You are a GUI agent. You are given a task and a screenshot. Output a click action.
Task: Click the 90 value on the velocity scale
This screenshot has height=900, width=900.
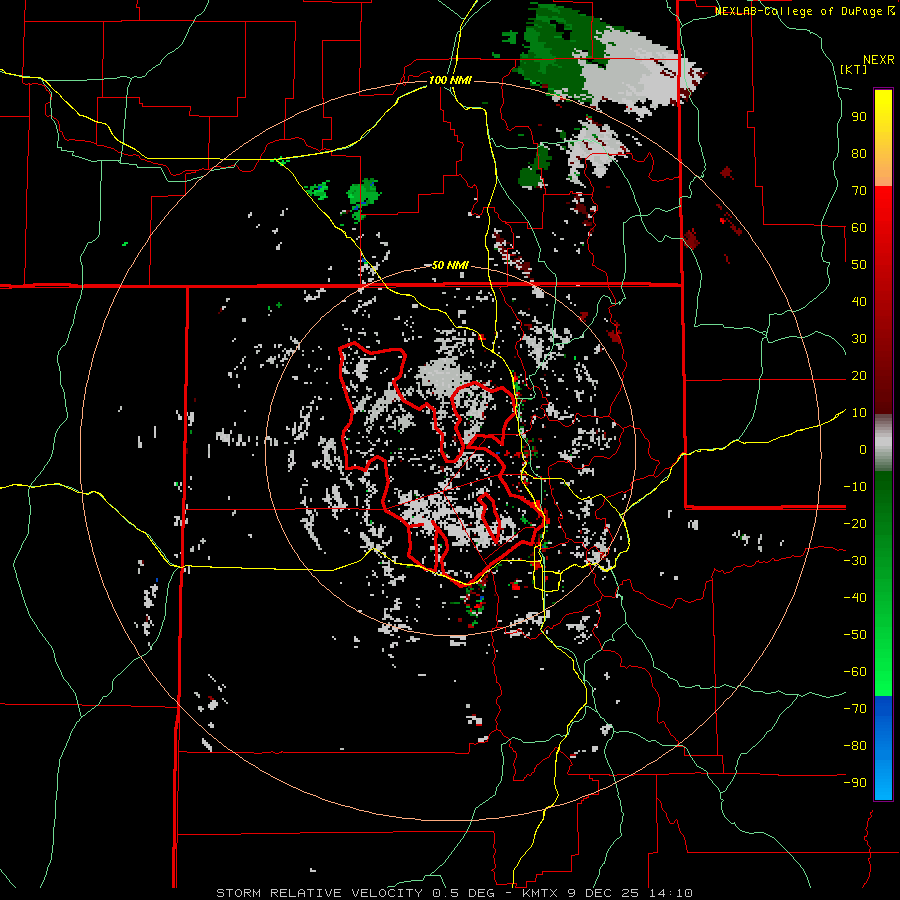point(859,117)
